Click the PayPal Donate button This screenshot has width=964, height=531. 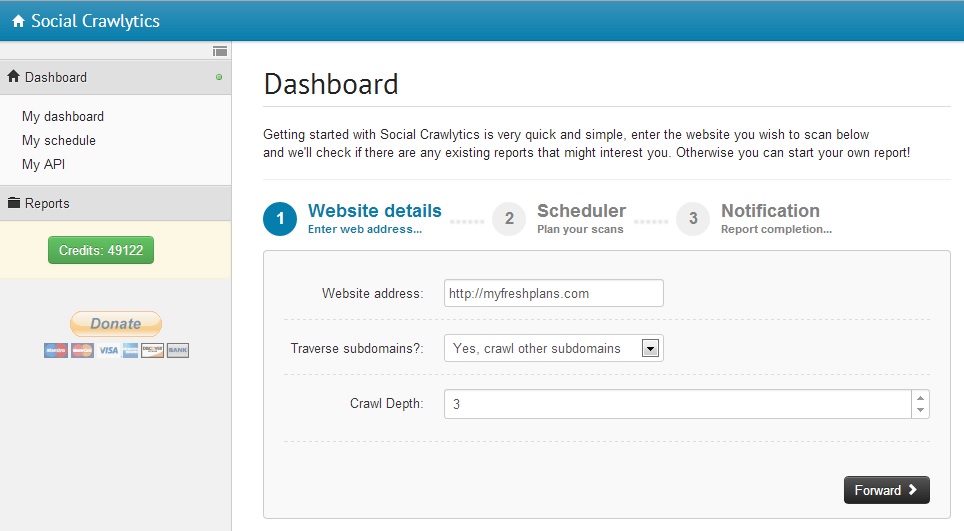point(116,324)
